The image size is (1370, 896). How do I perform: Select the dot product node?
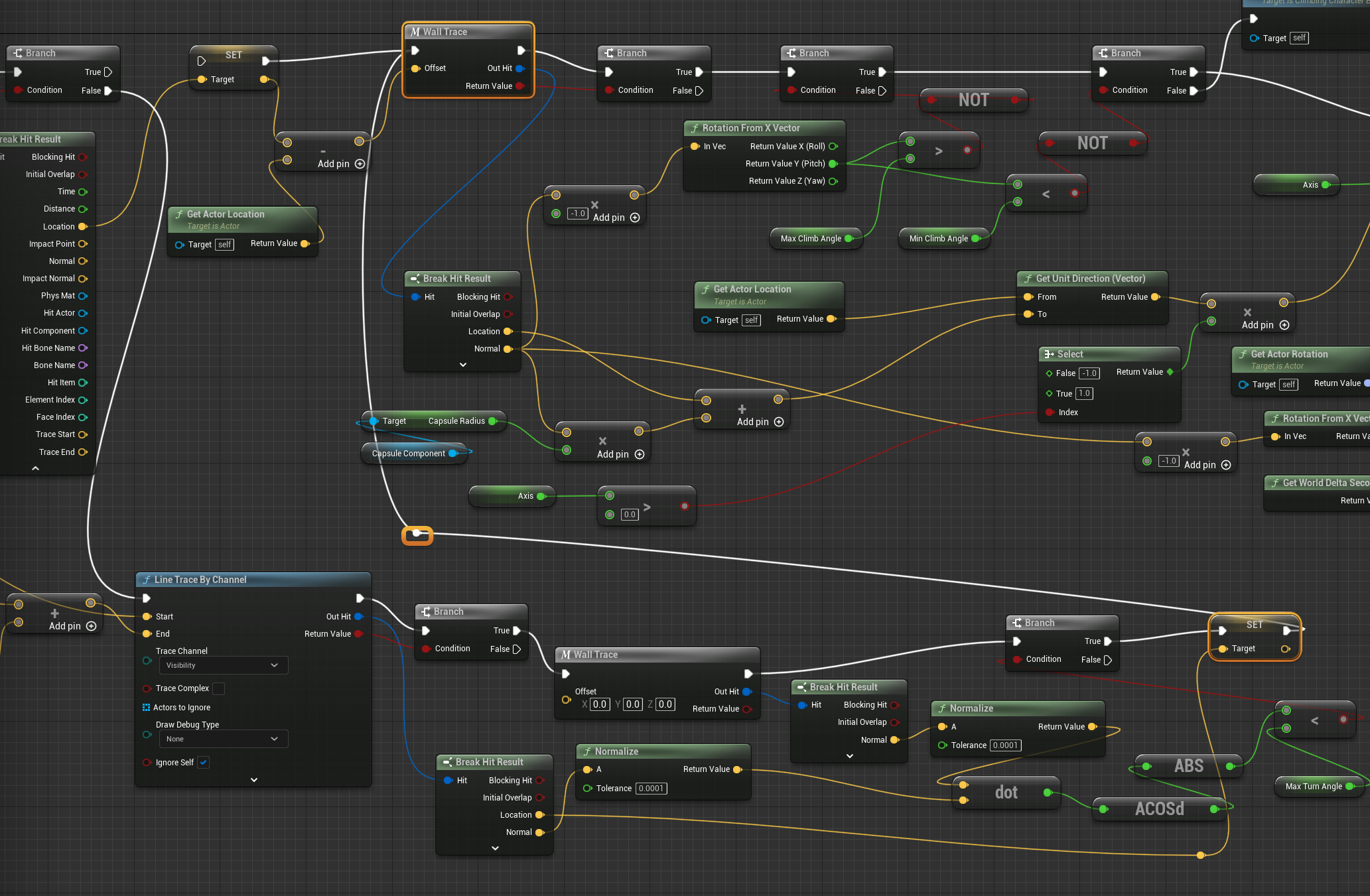(x=1006, y=793)
